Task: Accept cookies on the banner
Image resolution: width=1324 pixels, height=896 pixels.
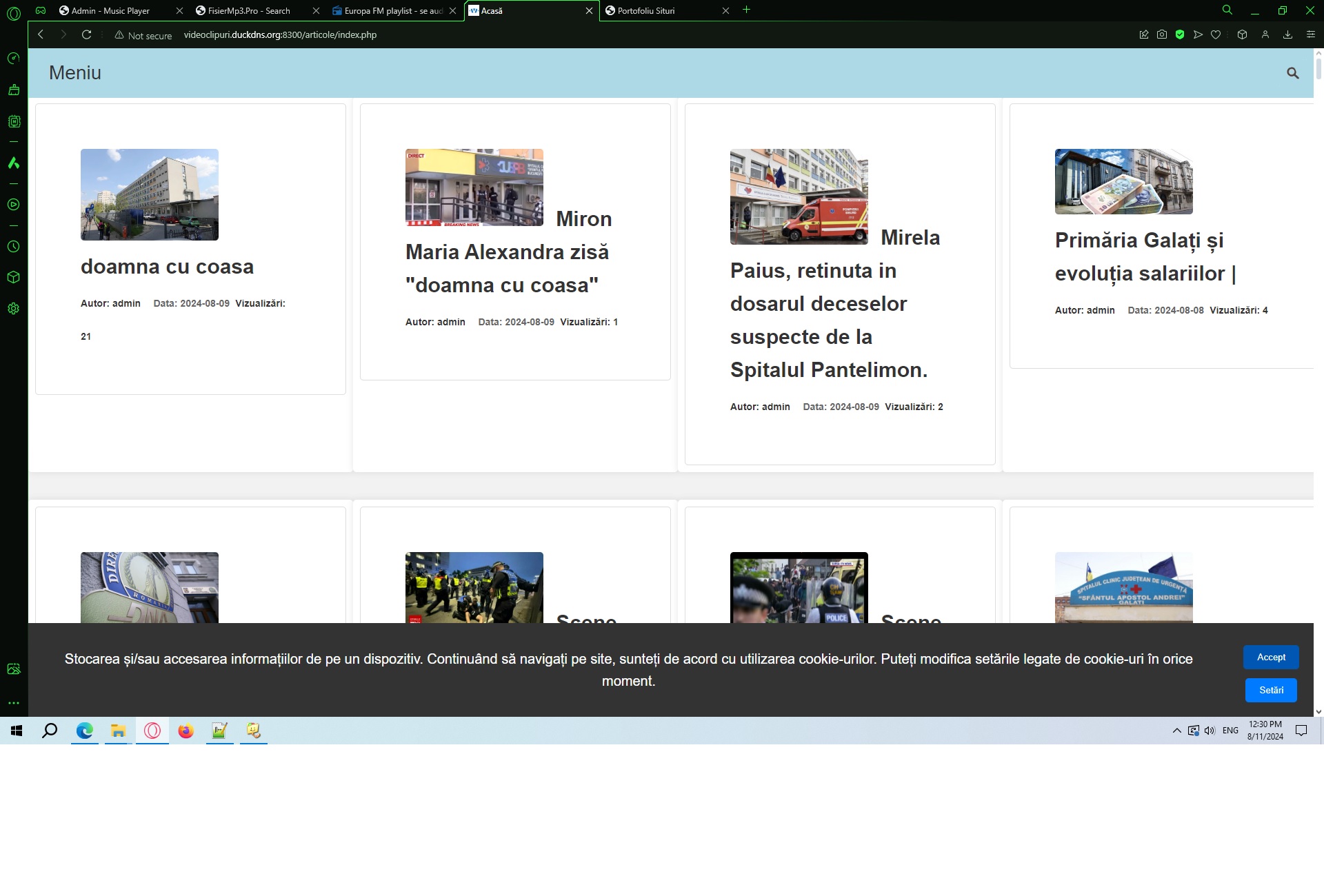Action: pos(1271,657)
